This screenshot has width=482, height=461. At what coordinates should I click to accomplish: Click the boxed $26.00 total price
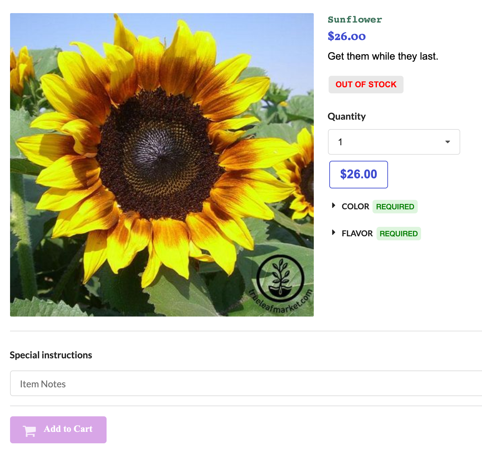point(358,174)
